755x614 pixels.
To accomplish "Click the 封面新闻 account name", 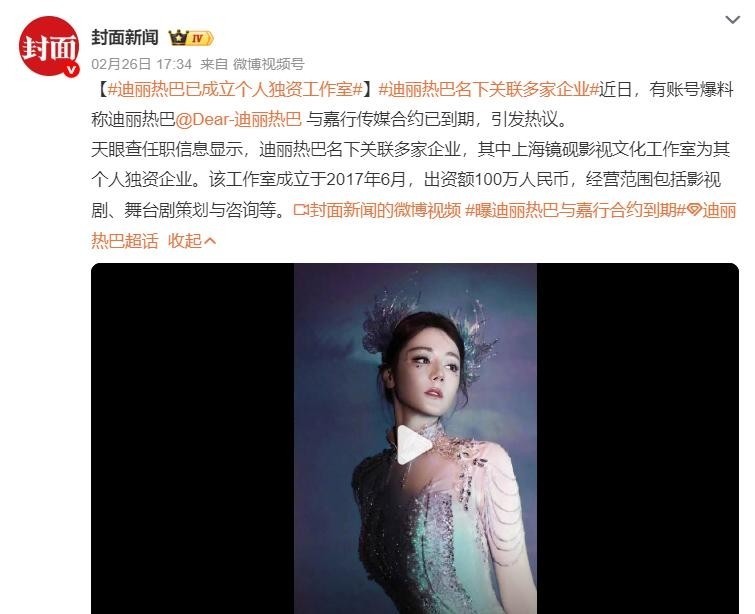I will click(125, 37).
